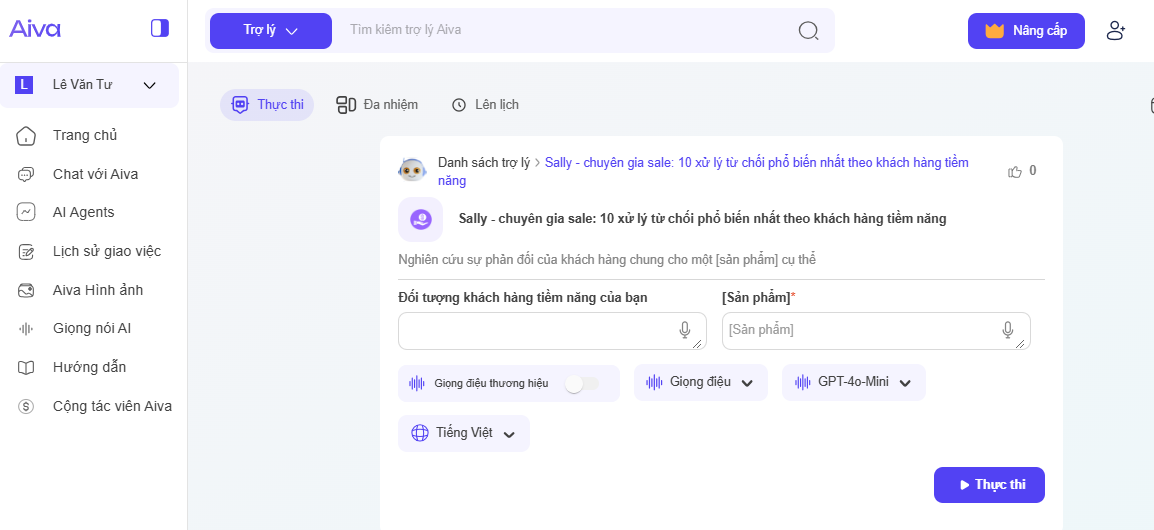
Task: Toggle Giọng điệu thương hiệu switch
Action: pyautogui.click(x=581, y=384)
